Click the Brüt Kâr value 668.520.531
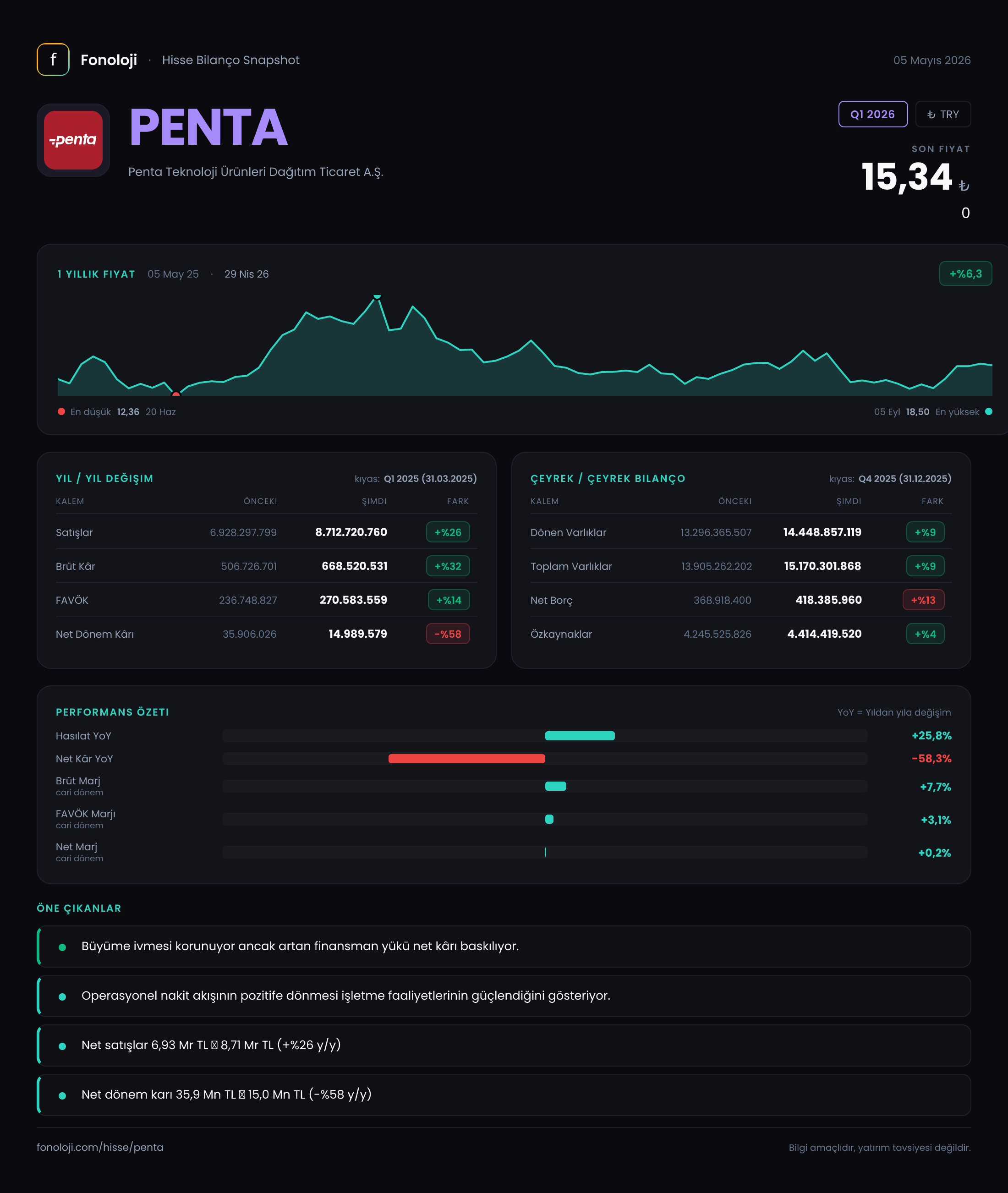 tap(354, 566)
